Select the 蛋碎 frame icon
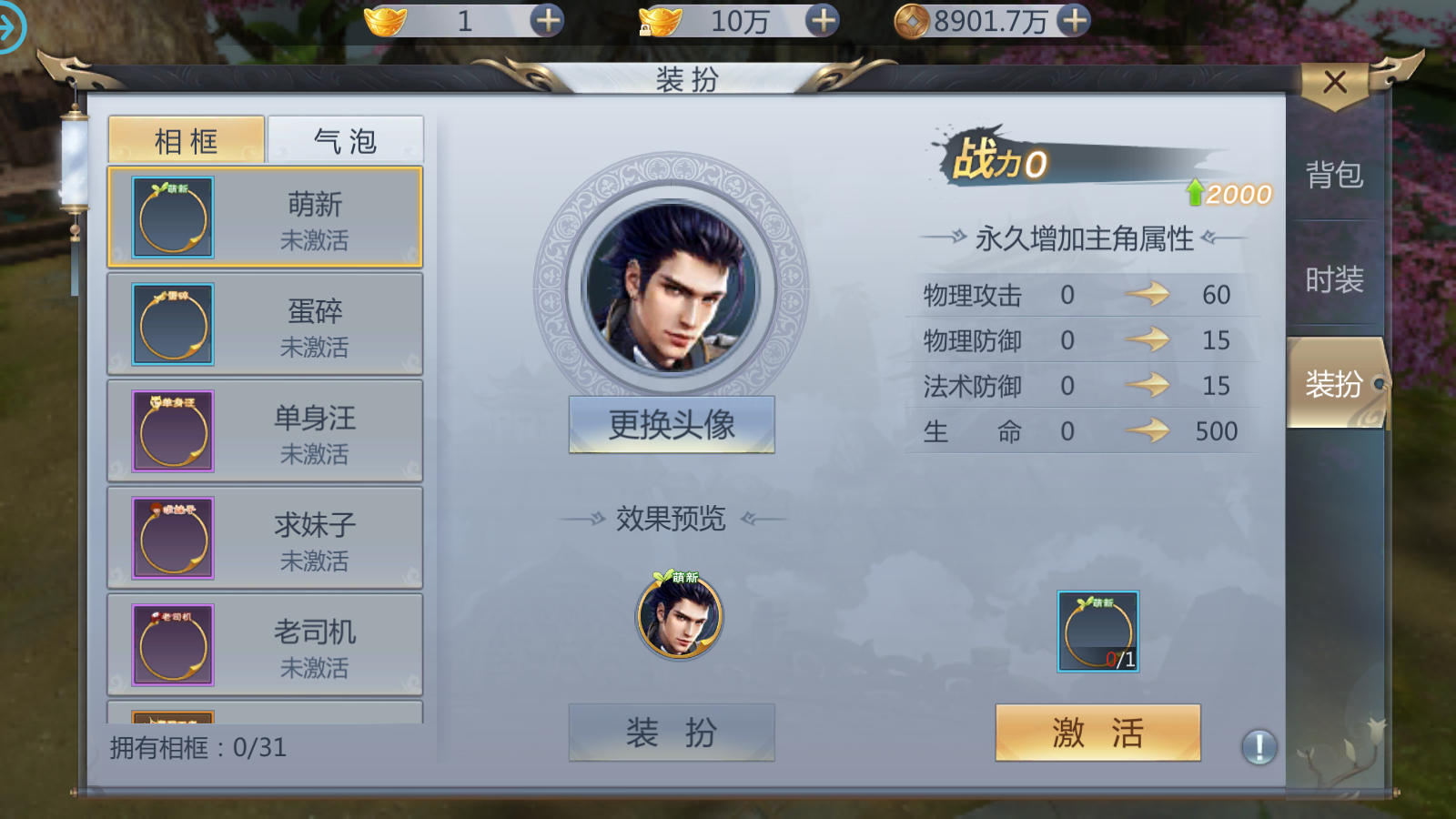The width and height of the screenshot is (1456, 819). (x=173, y=324)
